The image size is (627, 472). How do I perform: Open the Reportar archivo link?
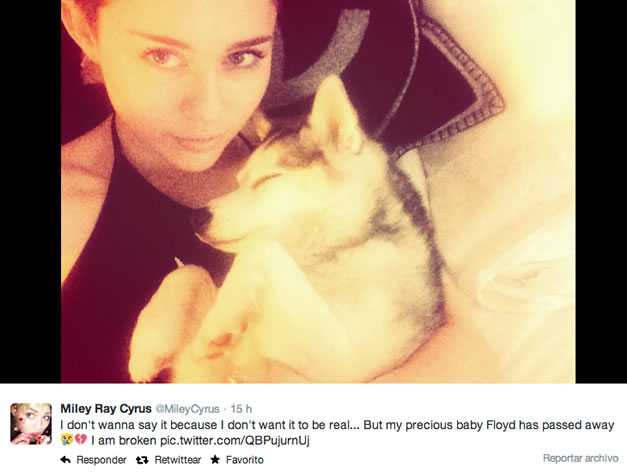[x=580, y=458]
